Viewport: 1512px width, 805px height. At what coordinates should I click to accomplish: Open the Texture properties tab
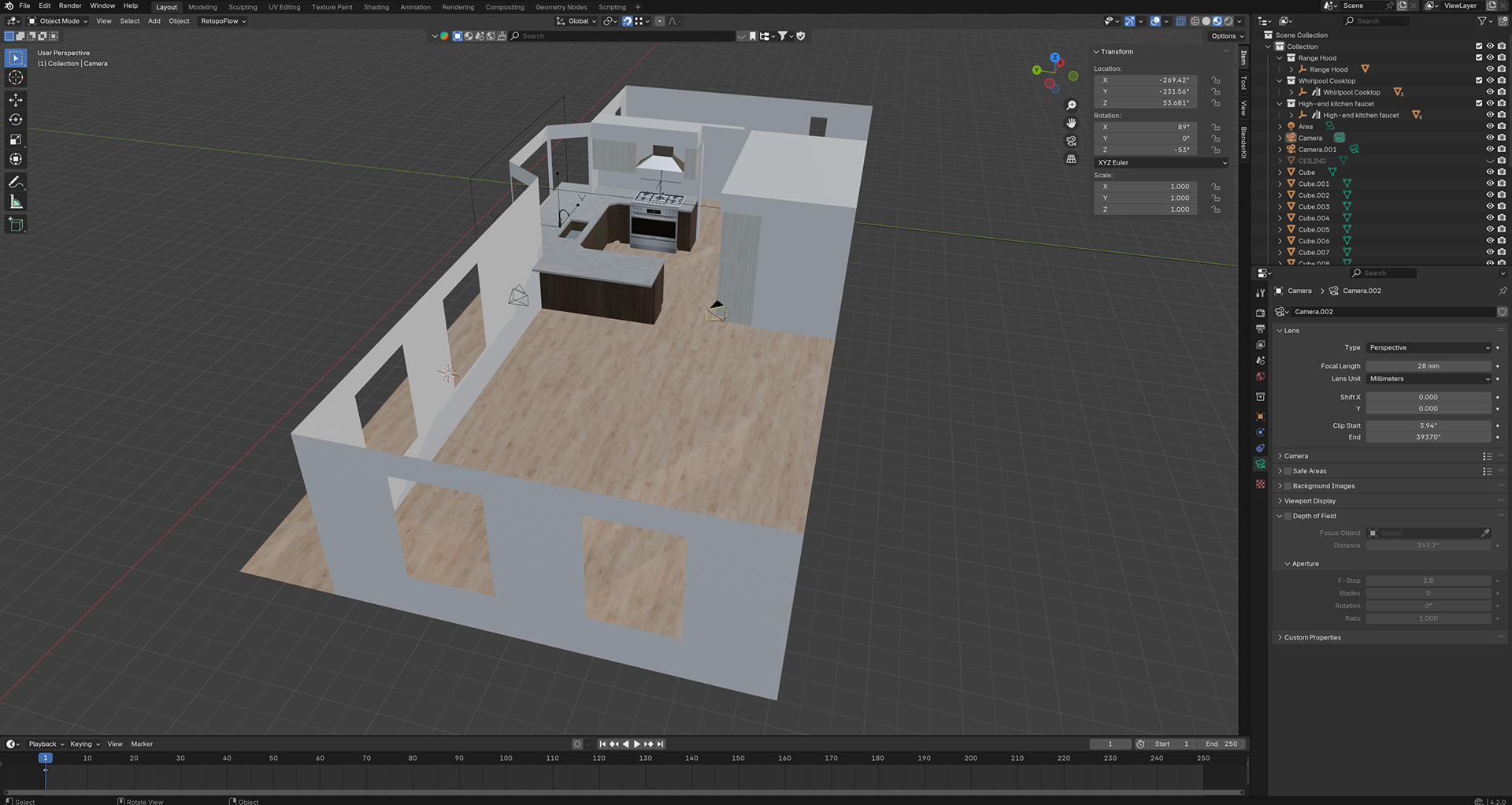[1260, 484]
